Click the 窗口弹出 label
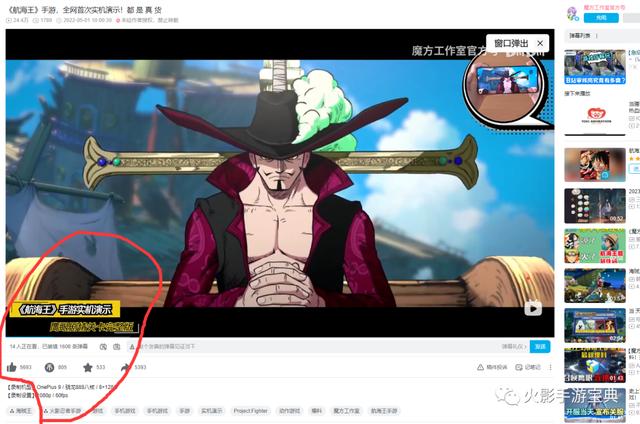 pos(511,43)
